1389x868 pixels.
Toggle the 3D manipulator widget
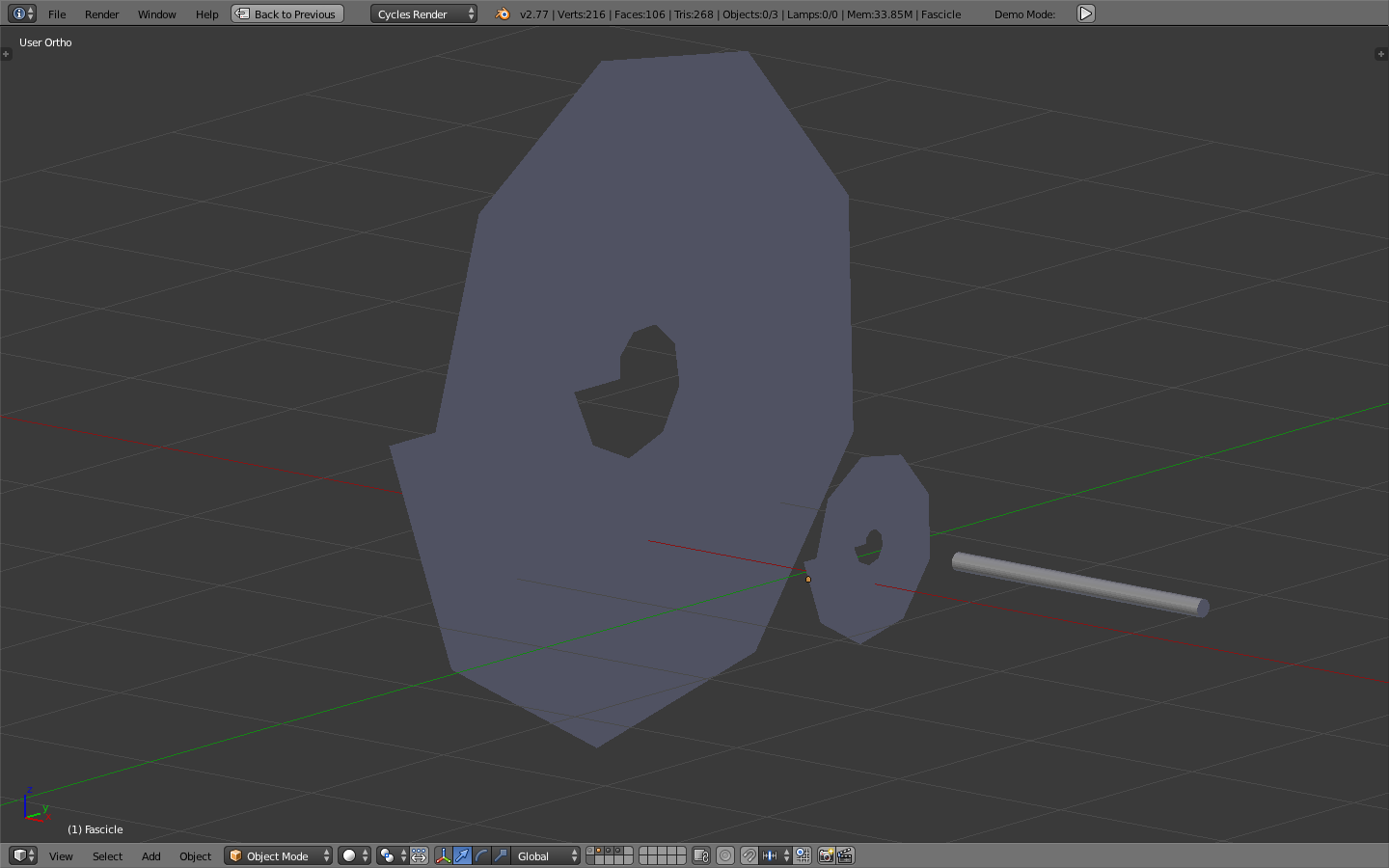point(443,855)
